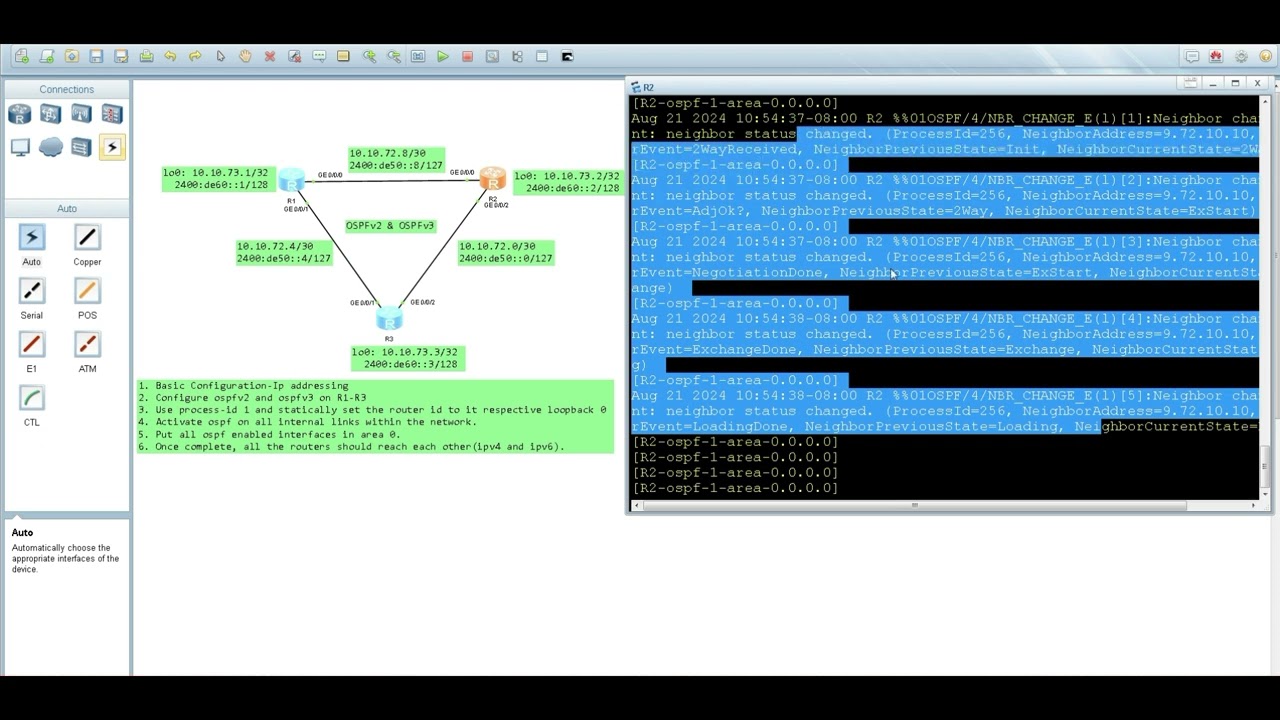
Task: Open the CLI console toolbar icon
Action: pyautogui.click(x=567, y=57)
